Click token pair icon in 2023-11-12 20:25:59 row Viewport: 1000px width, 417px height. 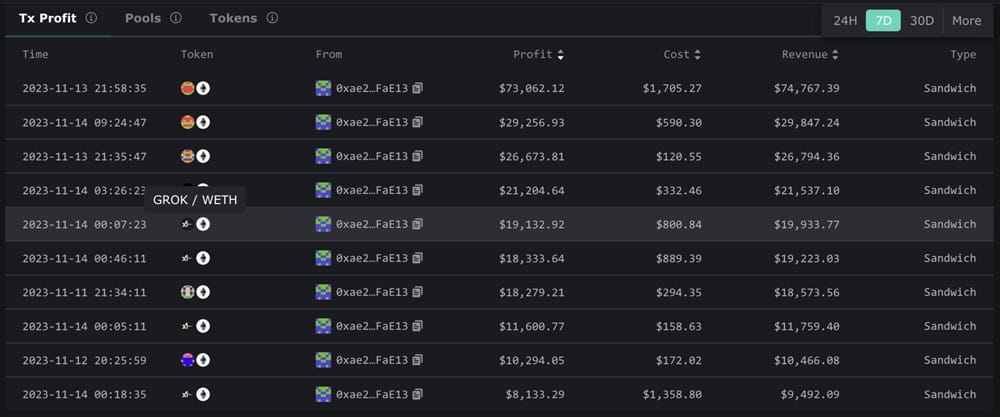point(195,360)
